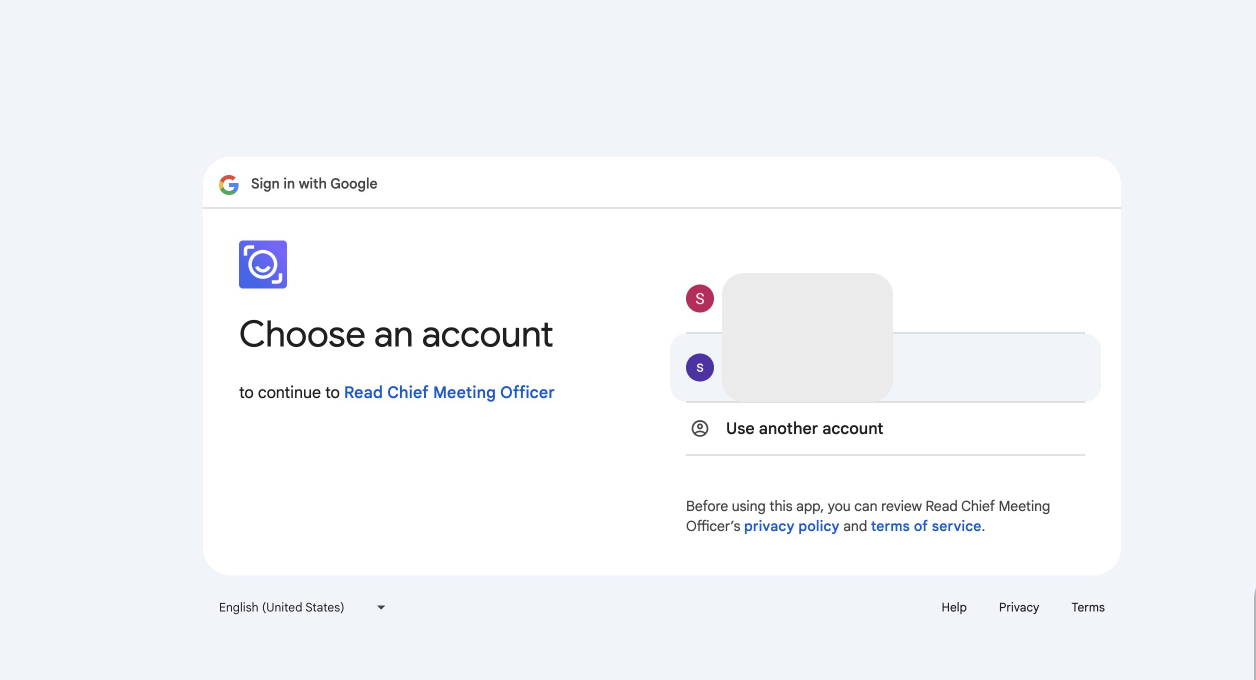Screen dimensions: 1256x680
Task: Open the Privacy footer link
Action: pyautogui.click(x=1019, y=607)
